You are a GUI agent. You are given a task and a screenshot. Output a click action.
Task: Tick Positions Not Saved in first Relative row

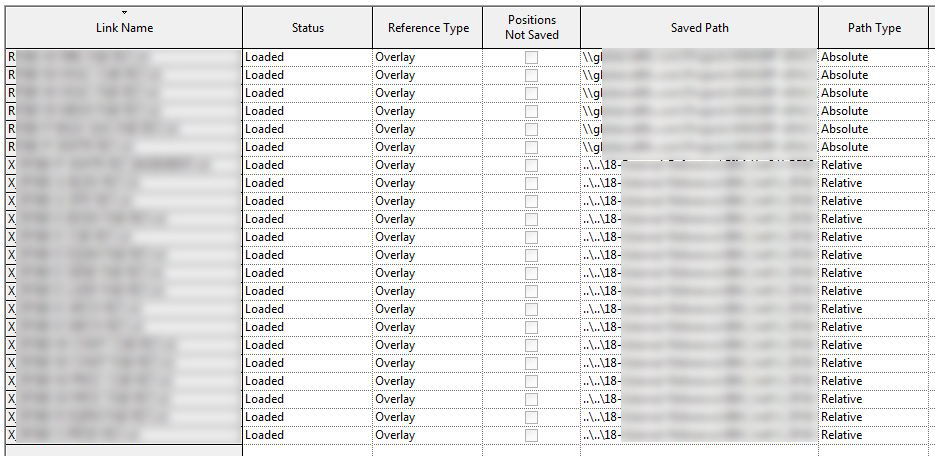[x=531, y=165]
